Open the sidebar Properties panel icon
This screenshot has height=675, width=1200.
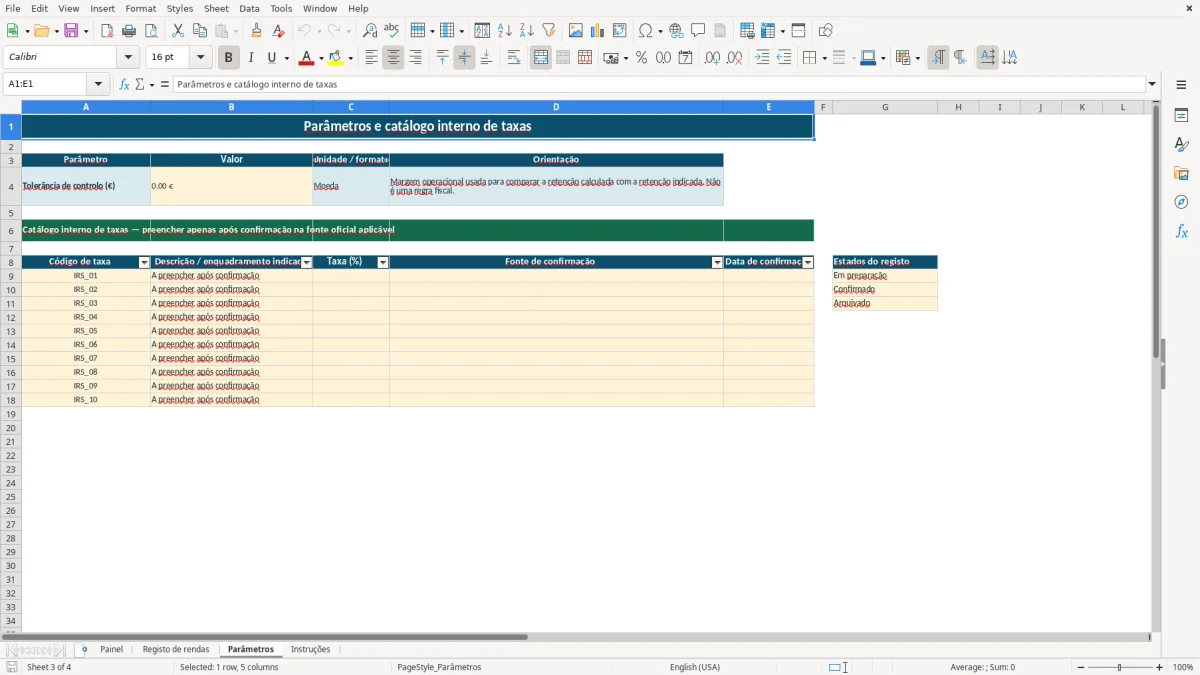tap(1181, 116)
